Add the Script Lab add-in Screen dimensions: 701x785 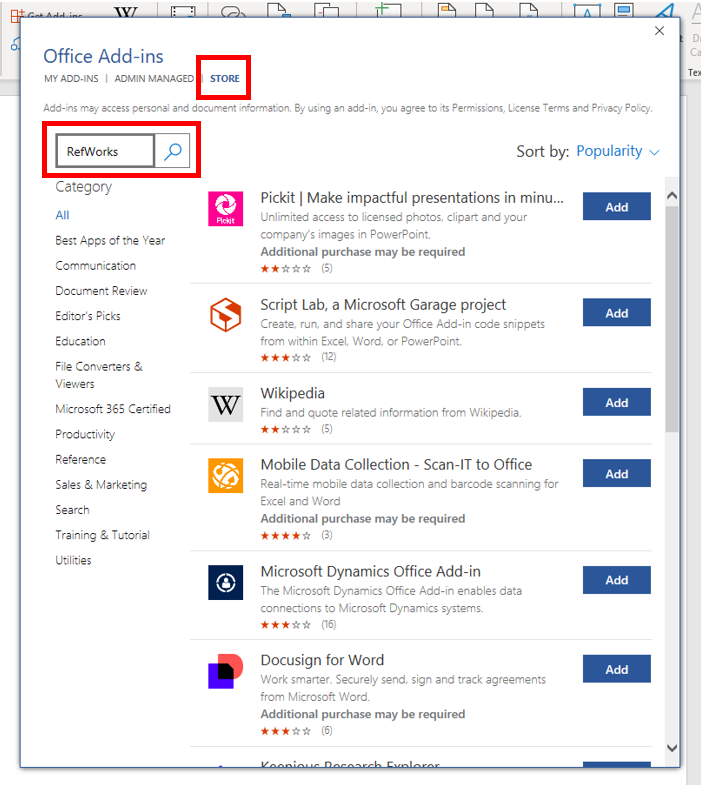tap(616, 313)
